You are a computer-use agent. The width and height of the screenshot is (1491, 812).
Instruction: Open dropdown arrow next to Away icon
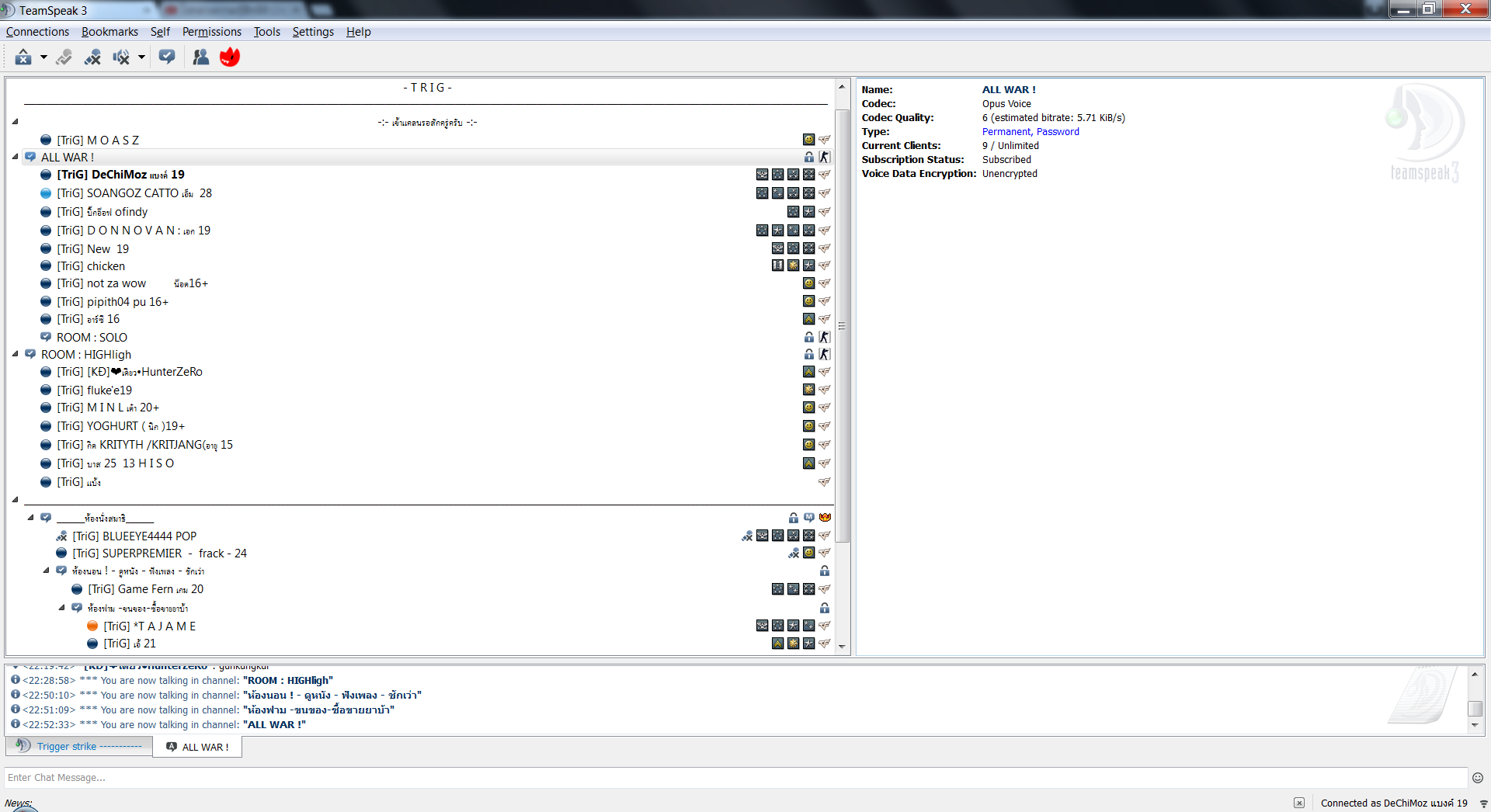[x=43, y=57]
